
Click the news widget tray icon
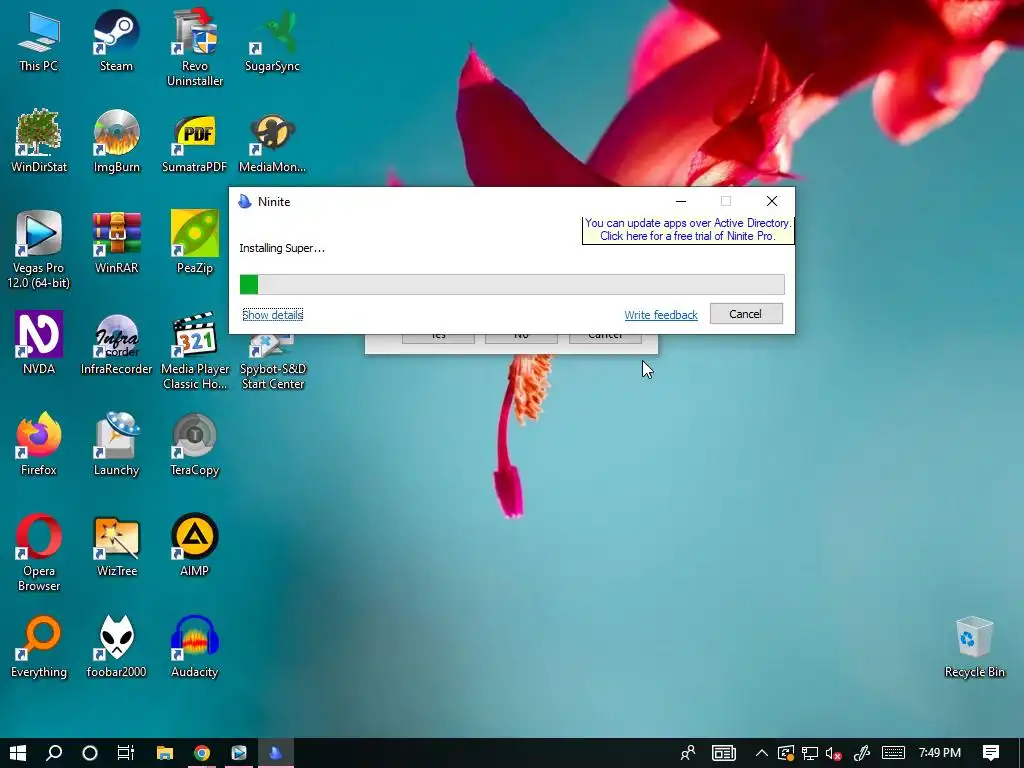click(724, 753)
